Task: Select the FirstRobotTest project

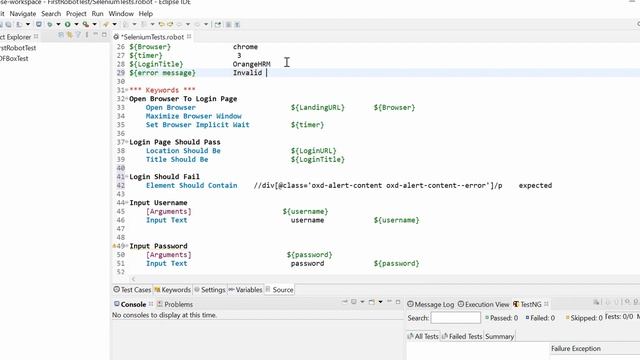Action: click(x=18, y=48)
